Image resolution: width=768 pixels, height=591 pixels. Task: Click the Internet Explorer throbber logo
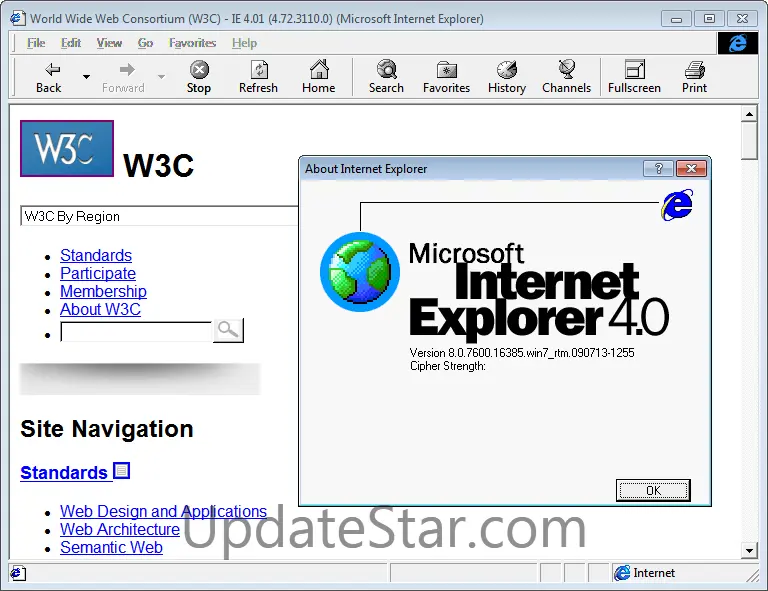(738, 43)
